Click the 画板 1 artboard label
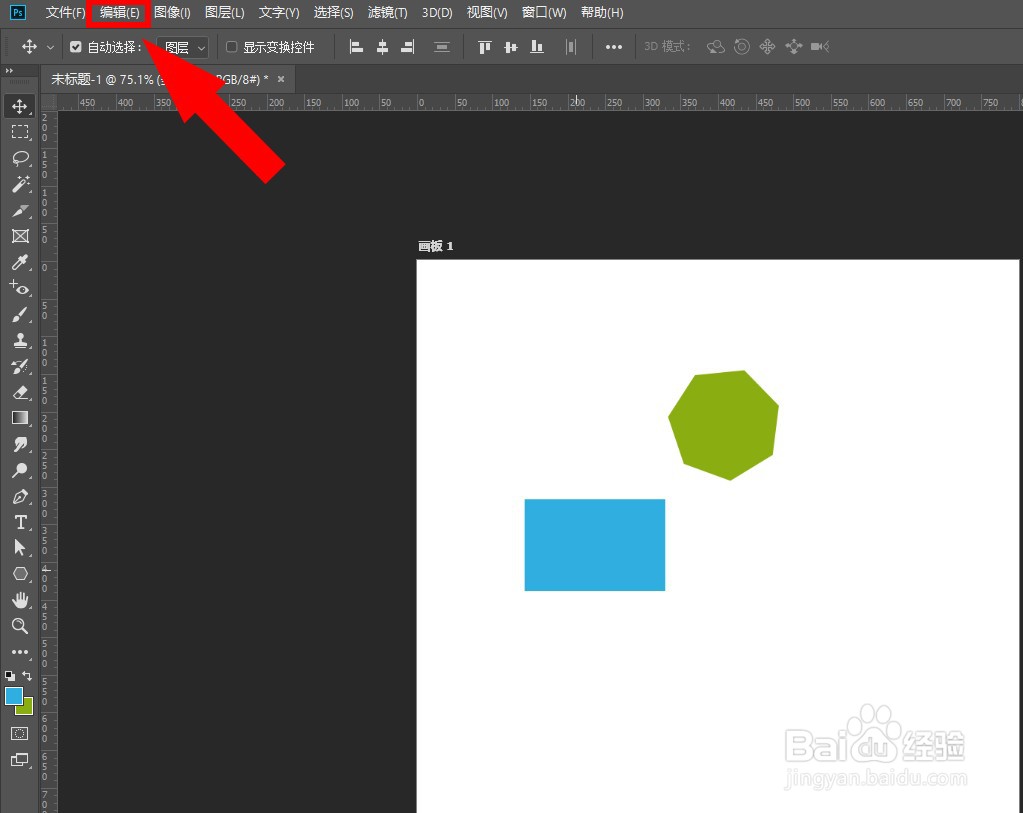The height and width of the screenshot is (813, 1023). pyautogui.click(x=435, y=246)
